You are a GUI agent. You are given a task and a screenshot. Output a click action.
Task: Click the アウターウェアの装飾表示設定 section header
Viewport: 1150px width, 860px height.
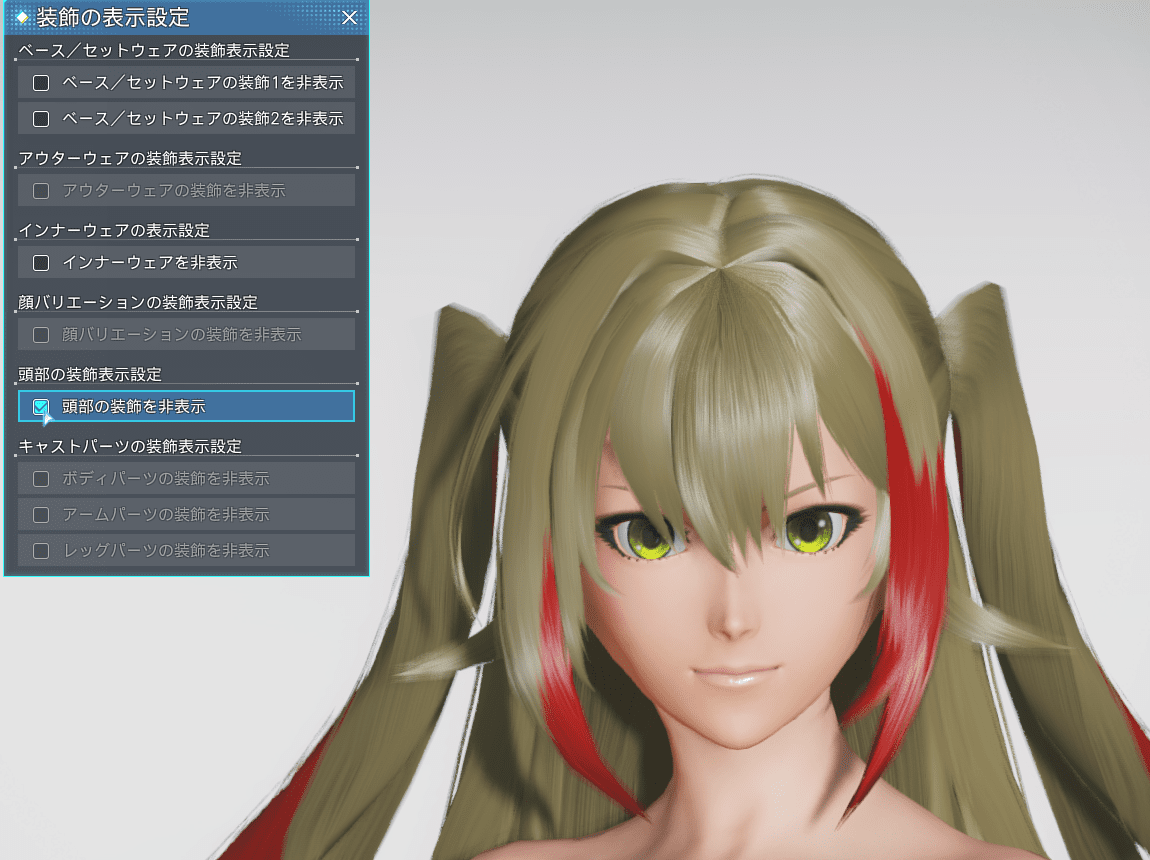click(130, 158)
